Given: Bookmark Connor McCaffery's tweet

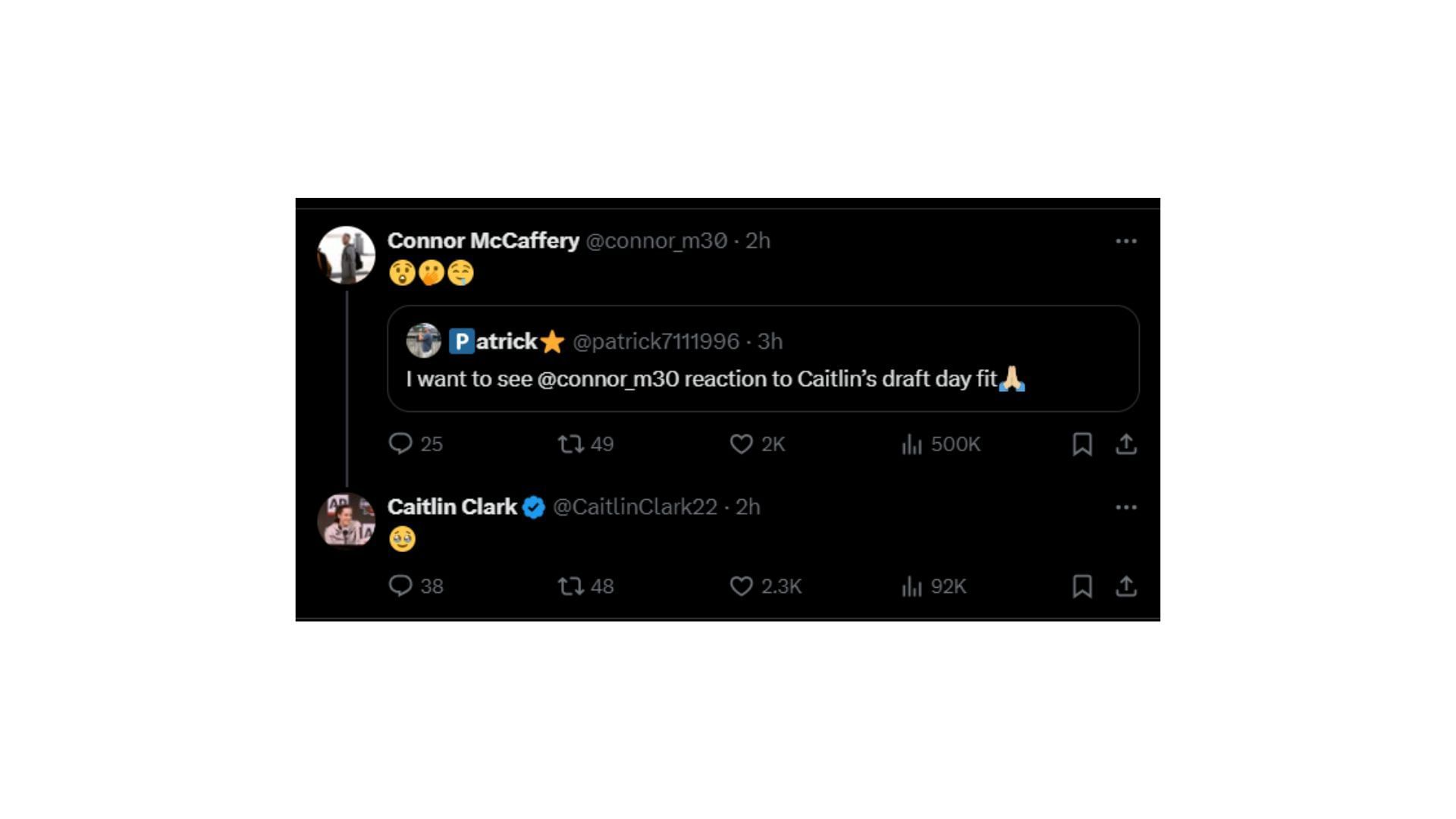Looking at the screenshot, I should pos(1082,444).
